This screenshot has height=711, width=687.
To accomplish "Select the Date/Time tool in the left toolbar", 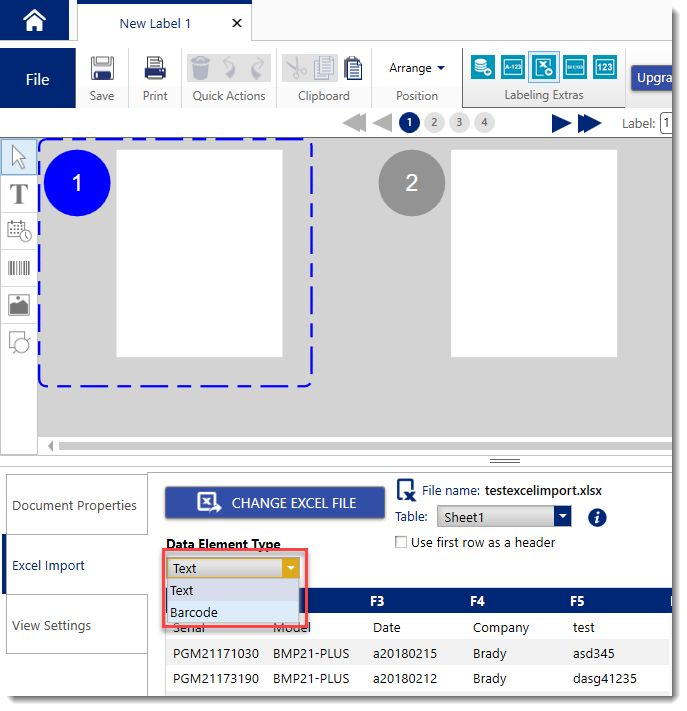I will click(19, 231).
